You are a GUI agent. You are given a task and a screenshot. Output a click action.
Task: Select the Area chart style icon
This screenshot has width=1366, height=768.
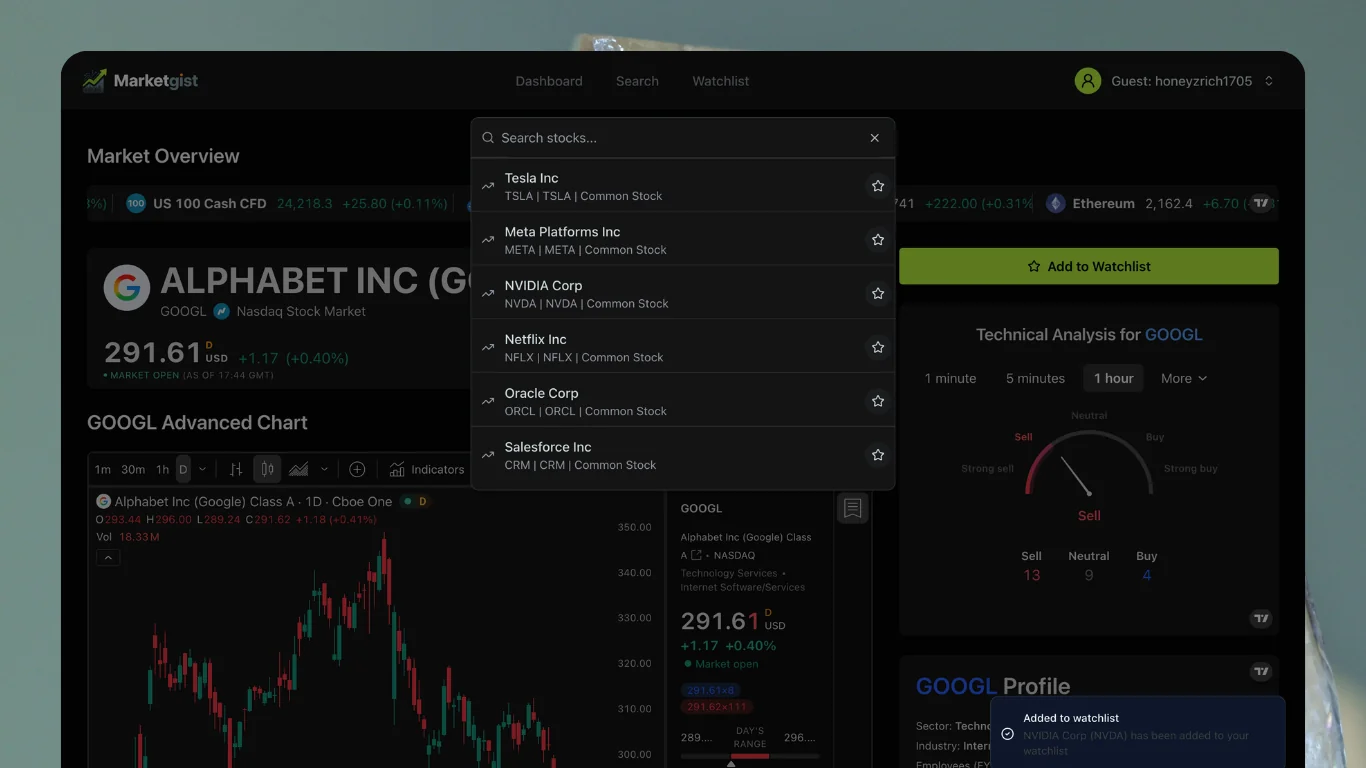tap(298, 469)
